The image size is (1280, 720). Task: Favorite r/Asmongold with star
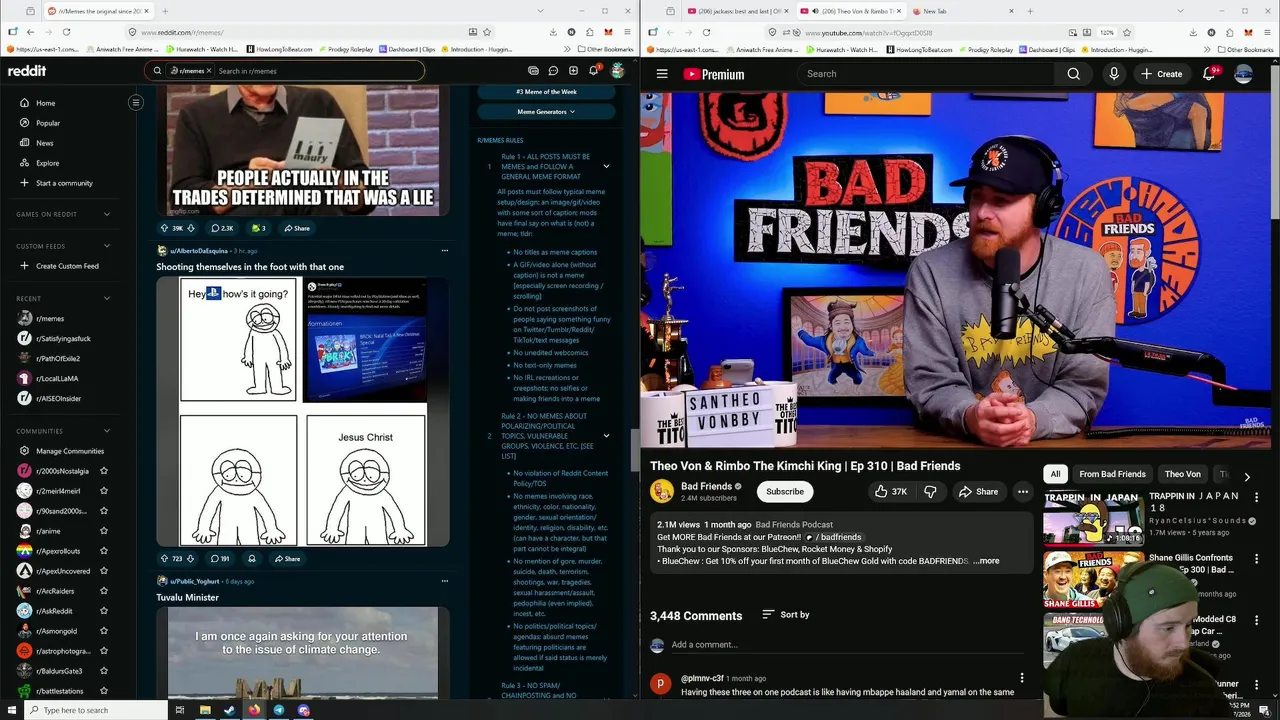(104, 631)
